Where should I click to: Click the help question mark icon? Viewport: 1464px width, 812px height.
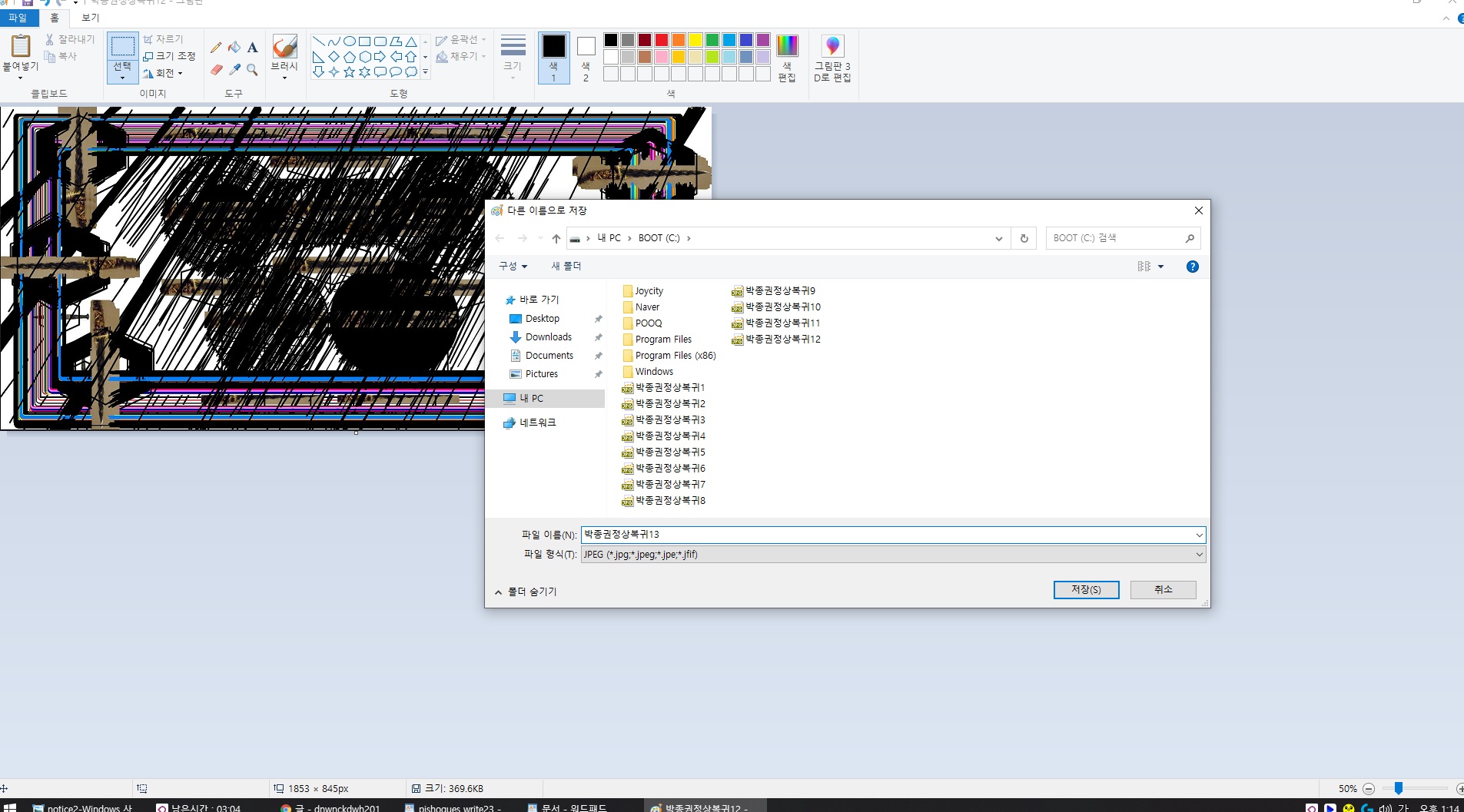tap(1192, 267)
